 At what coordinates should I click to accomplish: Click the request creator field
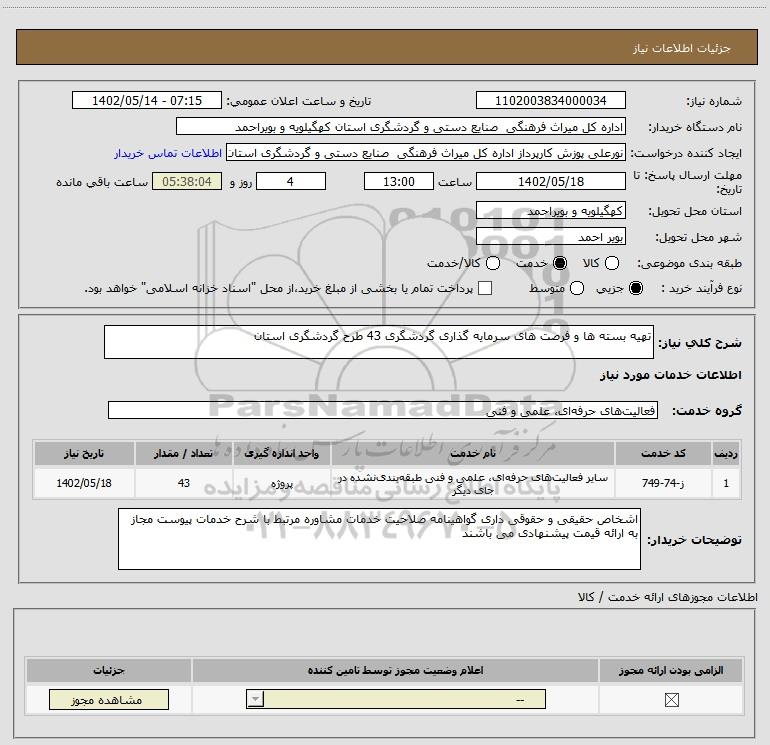click(426, 153)
